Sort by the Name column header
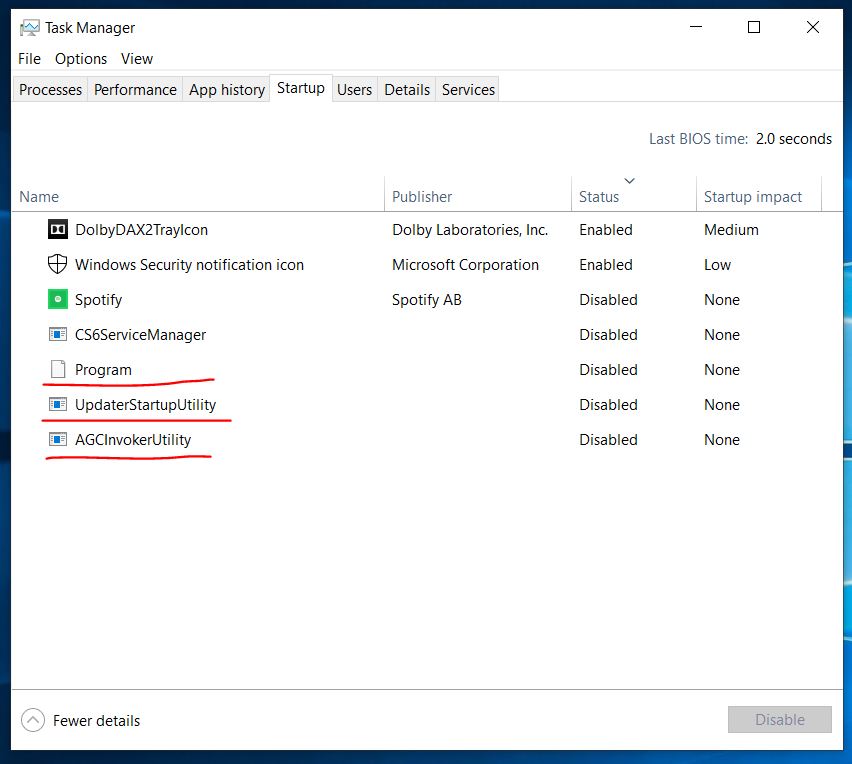Screen dimensions: 852x764 (x=198, y=196)
